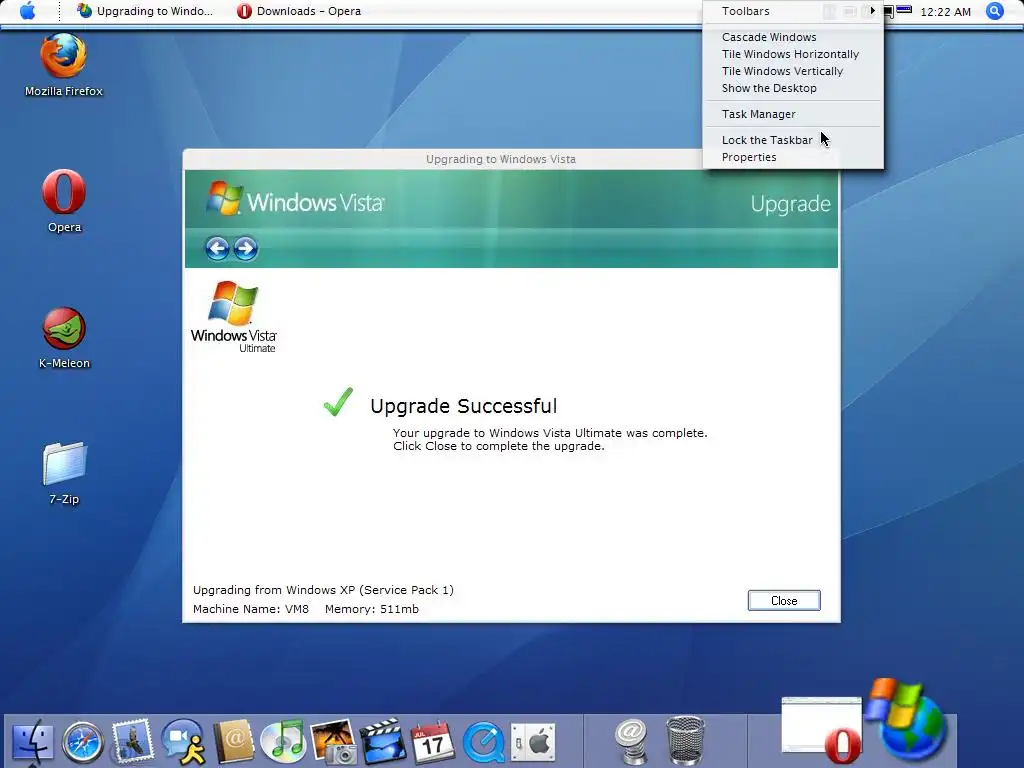
Task: Click the Windows Vista Ultimate logo
Action: 234,317
